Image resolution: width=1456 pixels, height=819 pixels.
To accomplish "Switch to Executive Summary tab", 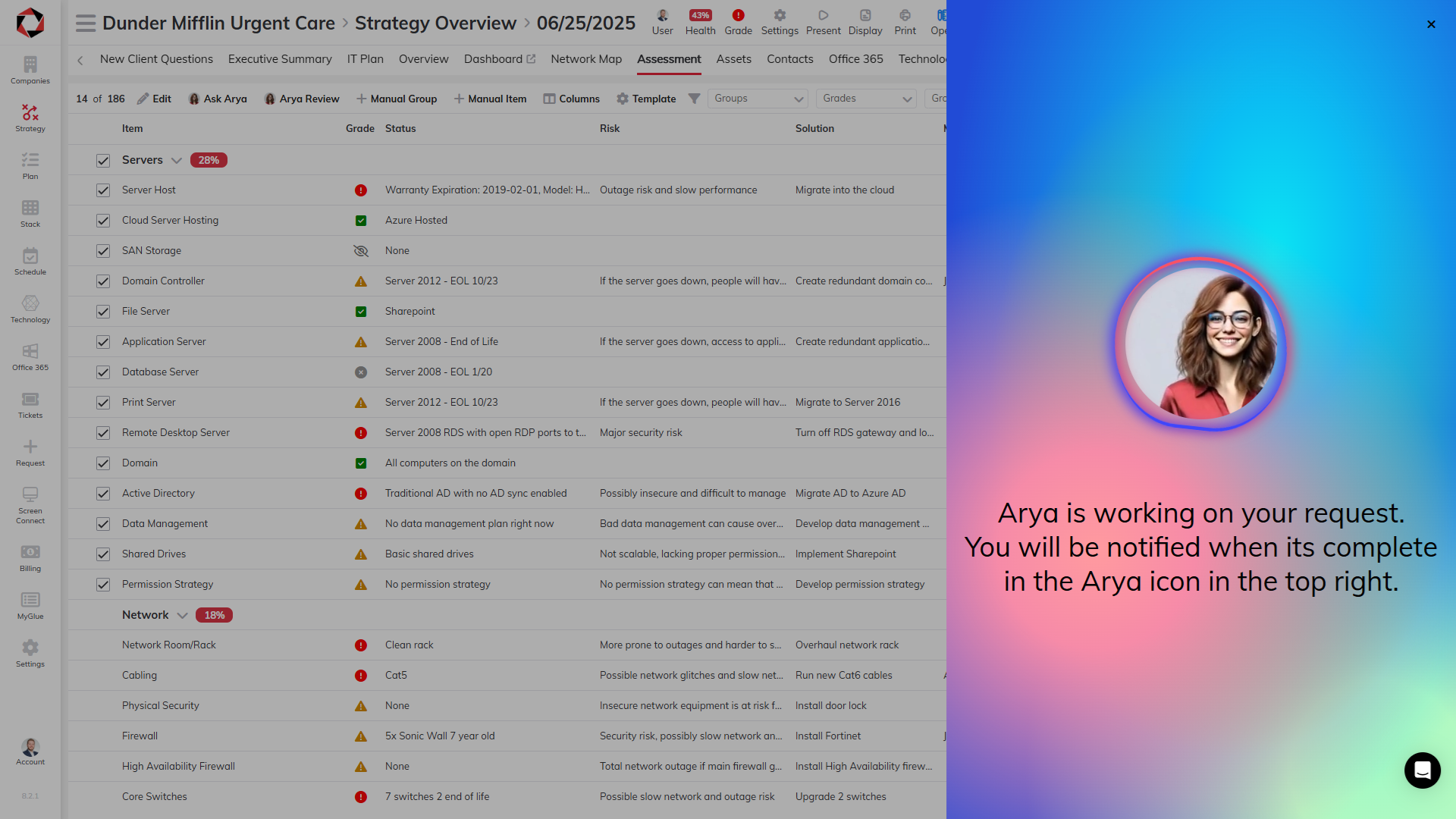I will 280,59.
